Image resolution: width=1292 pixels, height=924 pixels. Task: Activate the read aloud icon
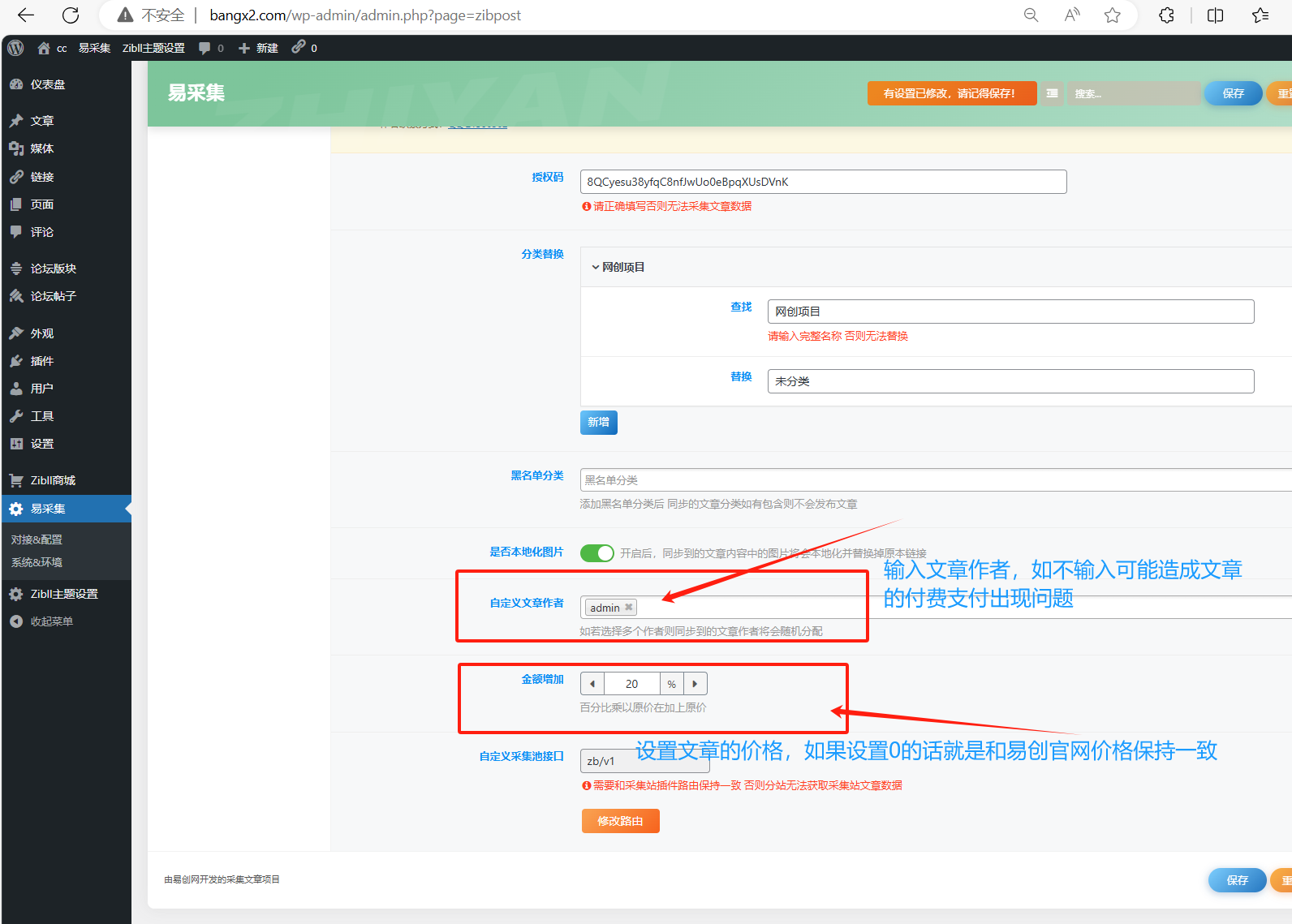click(1072, 15)
